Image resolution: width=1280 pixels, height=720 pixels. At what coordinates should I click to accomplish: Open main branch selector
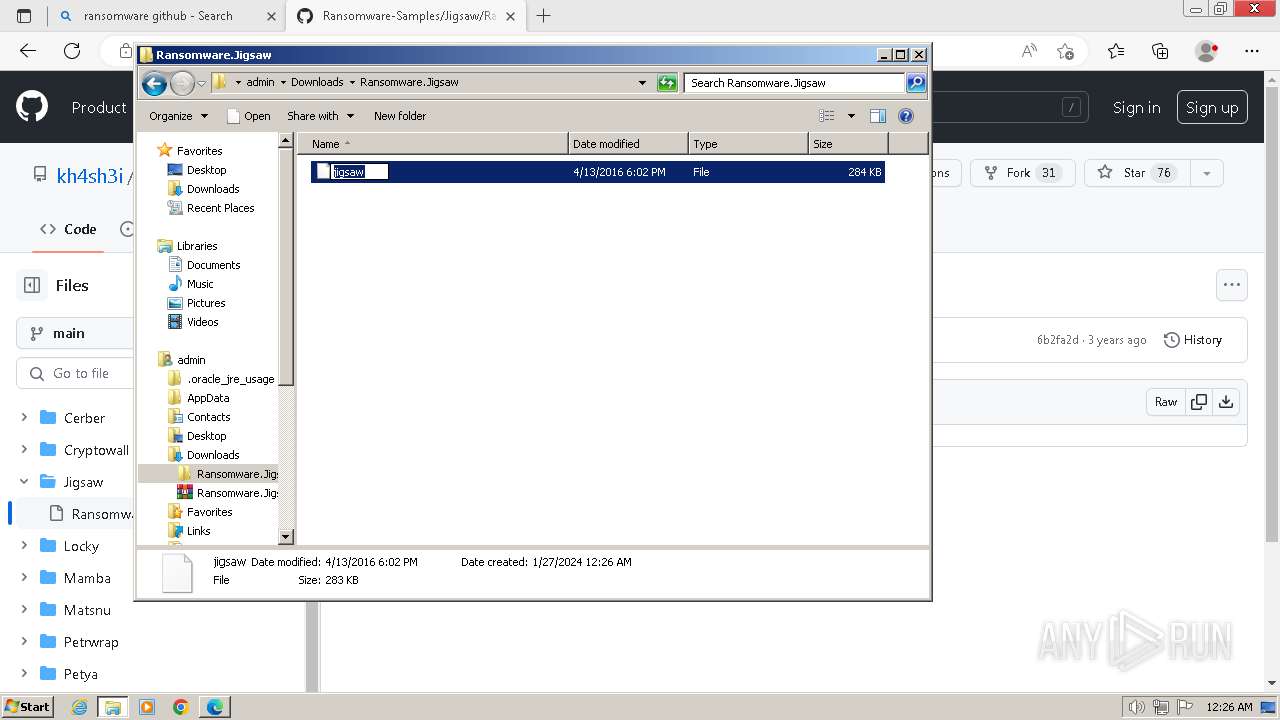point(75,333)
